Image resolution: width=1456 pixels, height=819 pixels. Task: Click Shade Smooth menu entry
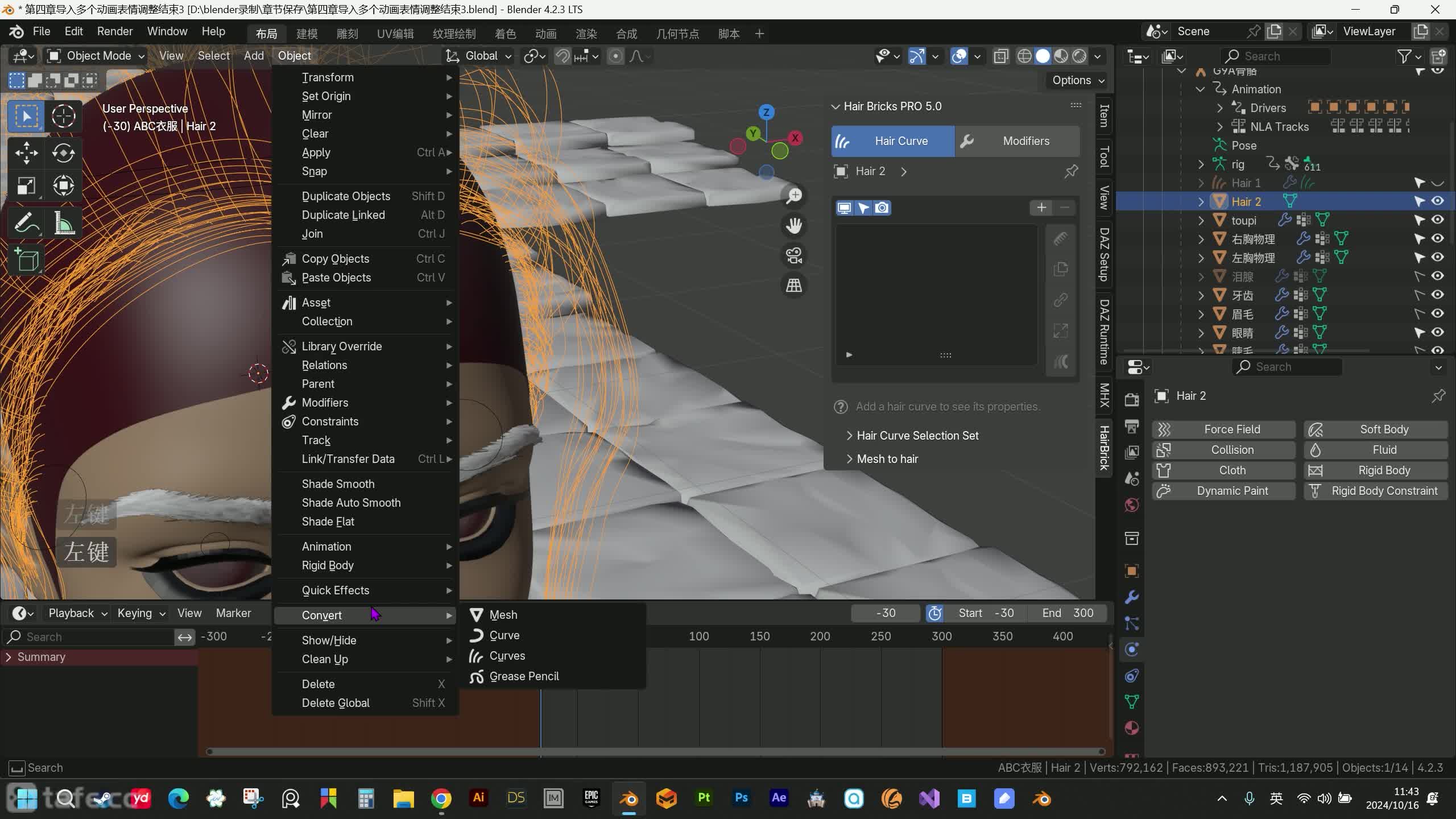(x=365, y=484)
